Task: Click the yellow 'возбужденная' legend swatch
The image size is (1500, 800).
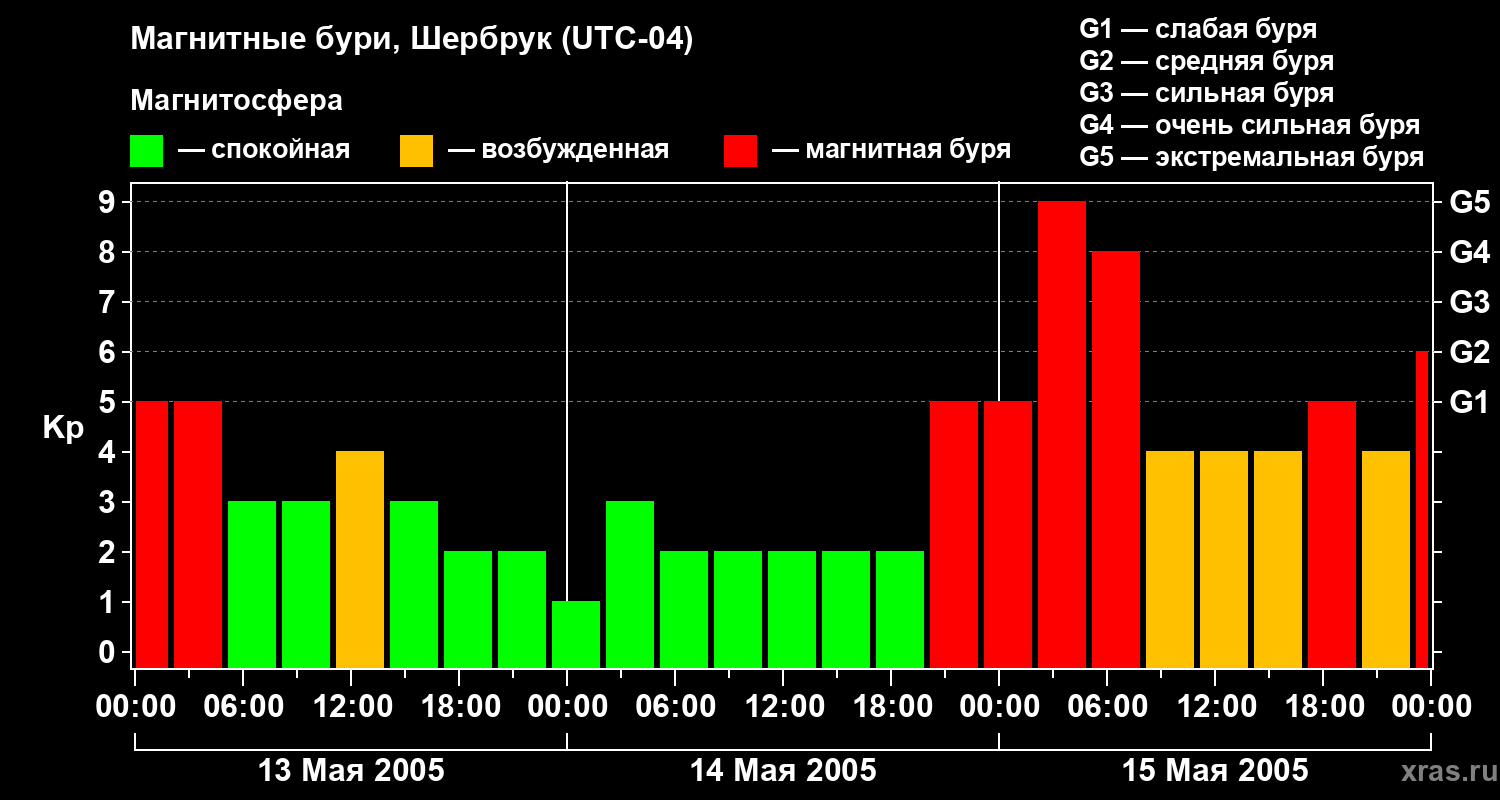Action: coord(416,151)
